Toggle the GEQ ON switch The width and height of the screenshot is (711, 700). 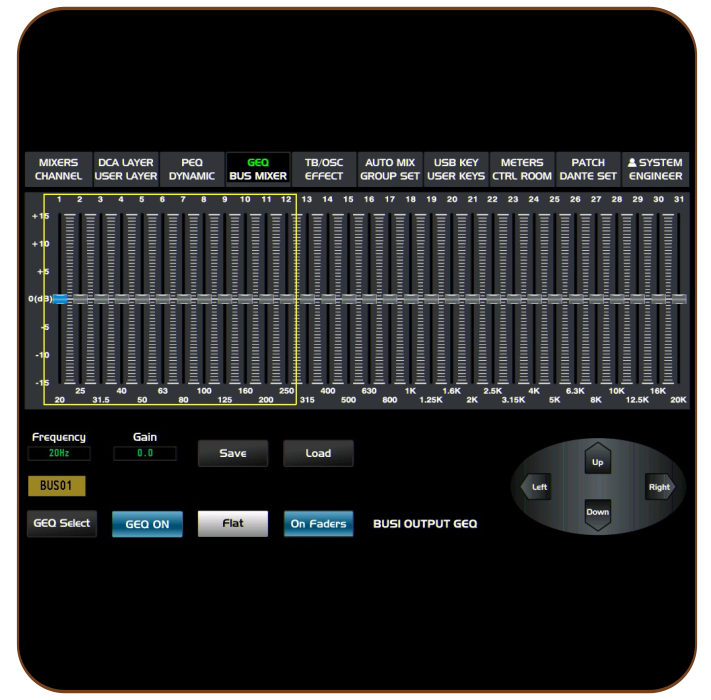coord(147,524)
